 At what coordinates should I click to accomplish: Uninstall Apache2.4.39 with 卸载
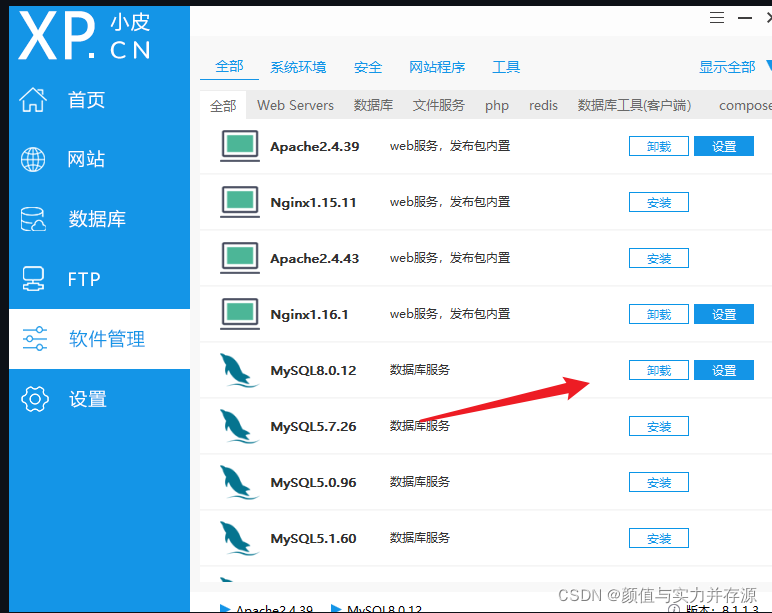coord(659,146)
